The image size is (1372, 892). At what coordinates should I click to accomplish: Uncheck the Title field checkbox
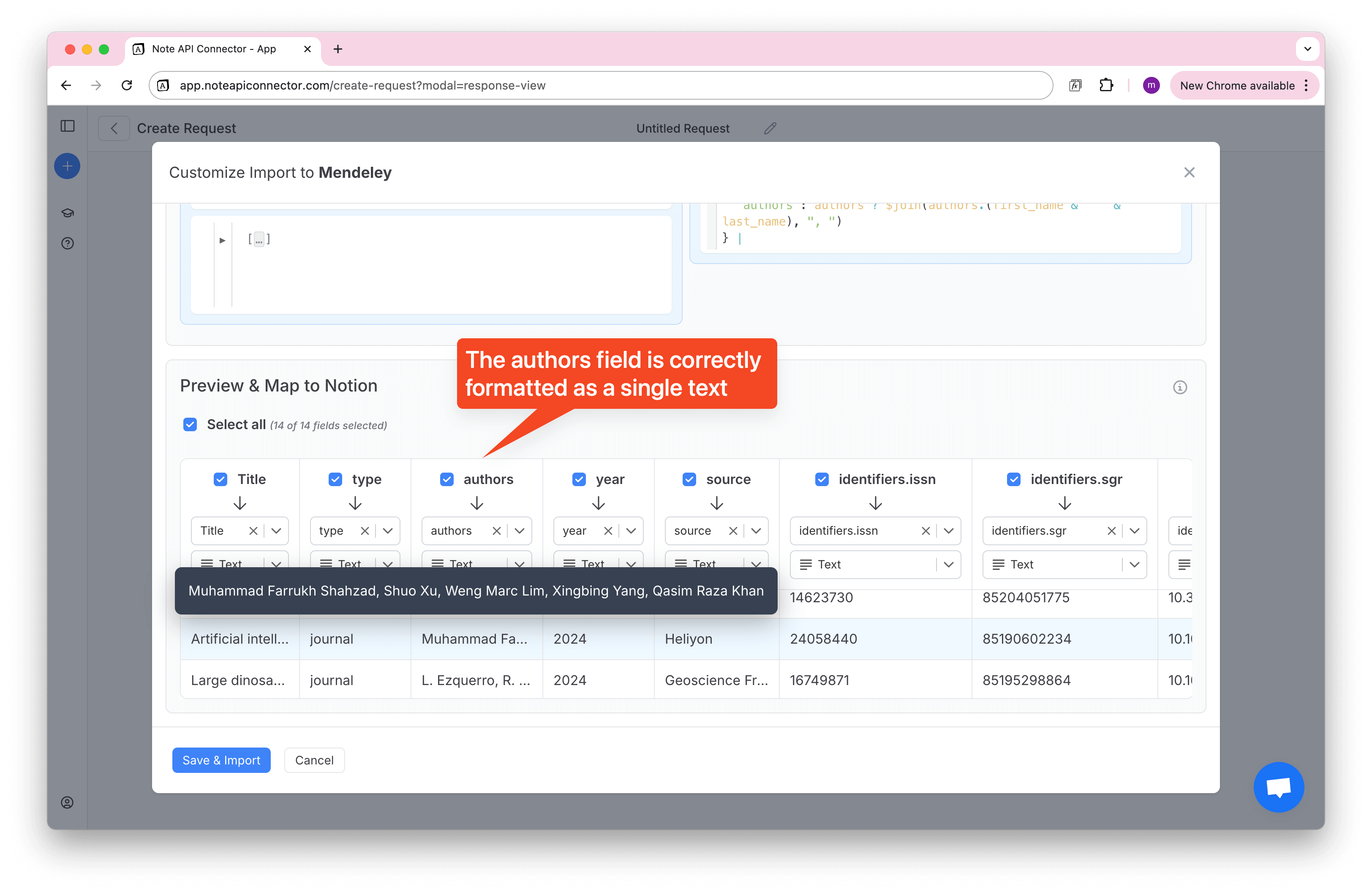[x=220, y=479]
